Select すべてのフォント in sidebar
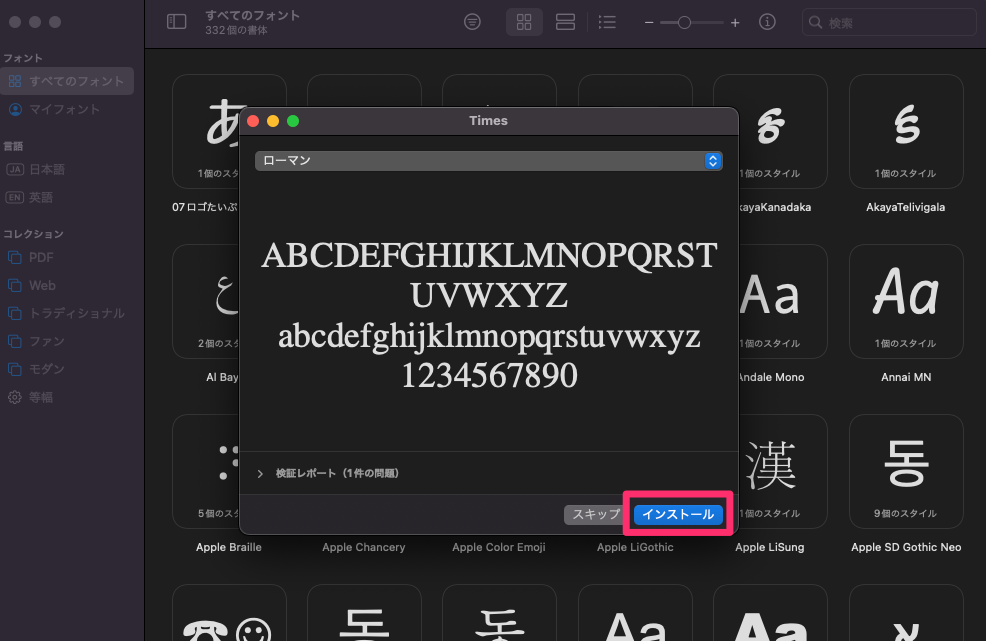 click(67, 81)
